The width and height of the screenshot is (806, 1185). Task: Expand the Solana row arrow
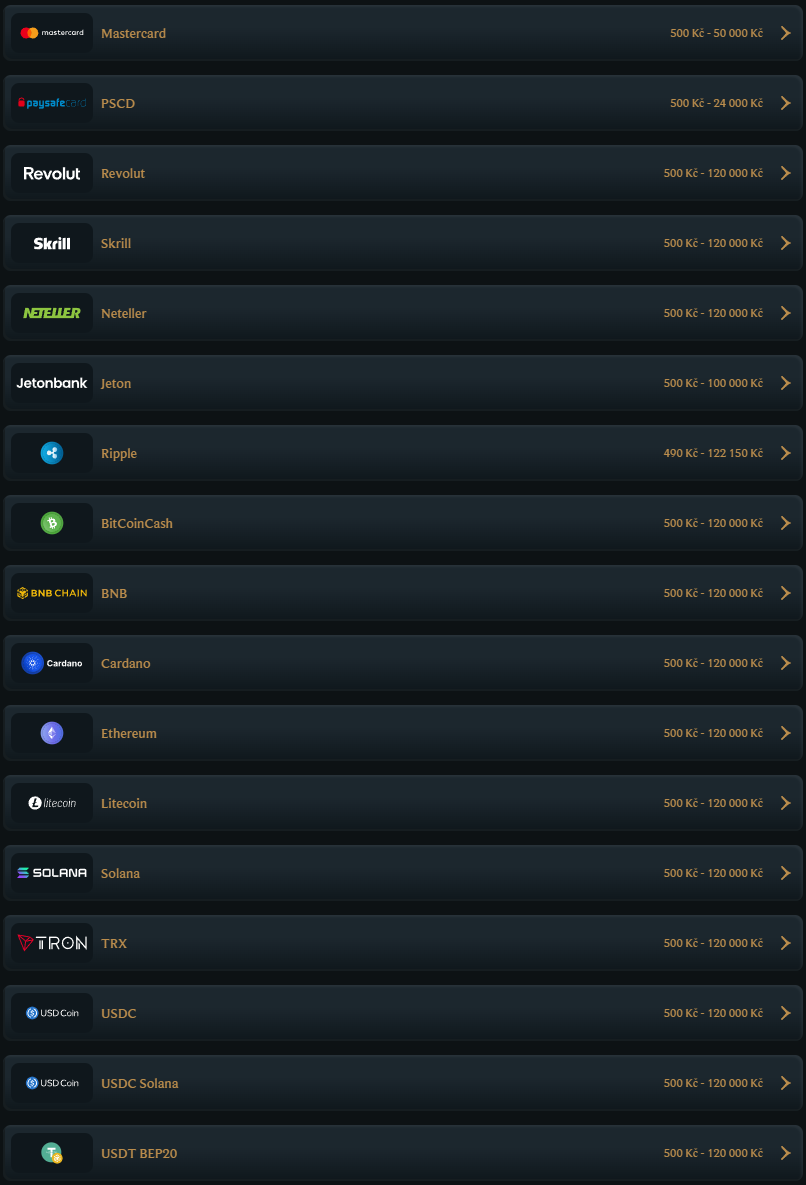(786, 873)
